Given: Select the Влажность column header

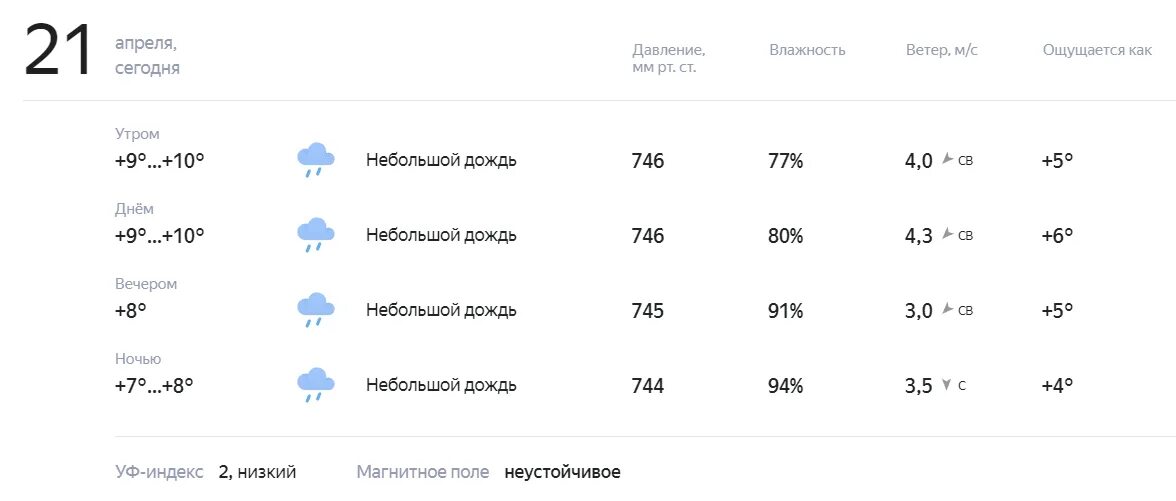Looking at the screenshot, I should tap(807, 50).
